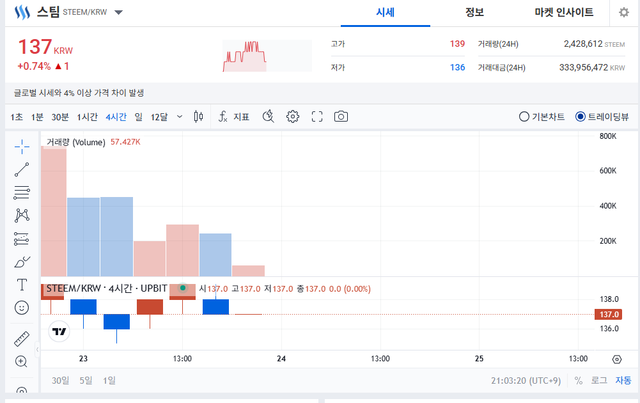The width and height of the screenshot is (640, 403).
Task: Expand more time interval options chevron
Action: pos(180,117)
